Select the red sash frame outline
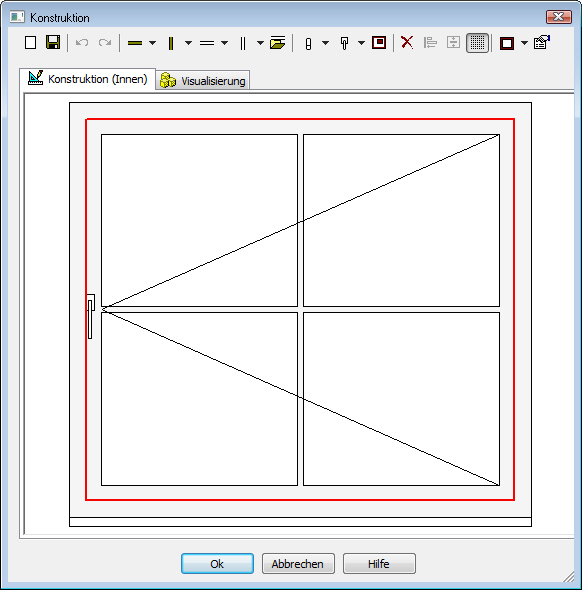The width and height of the screenshot is (582, 590). coord(300,119)
